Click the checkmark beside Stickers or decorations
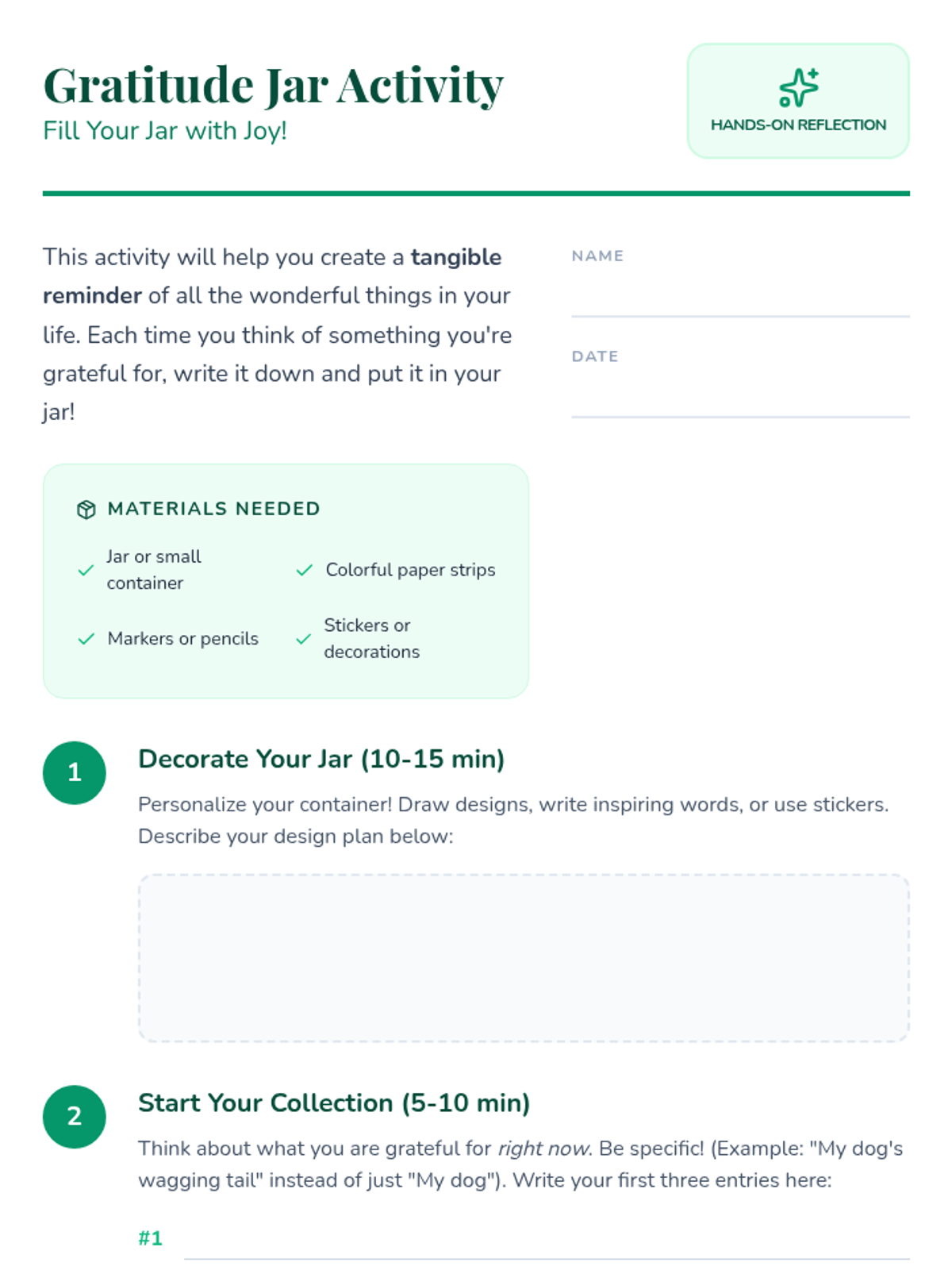This screenshot has height=1270, width=952. pos(303,639)
